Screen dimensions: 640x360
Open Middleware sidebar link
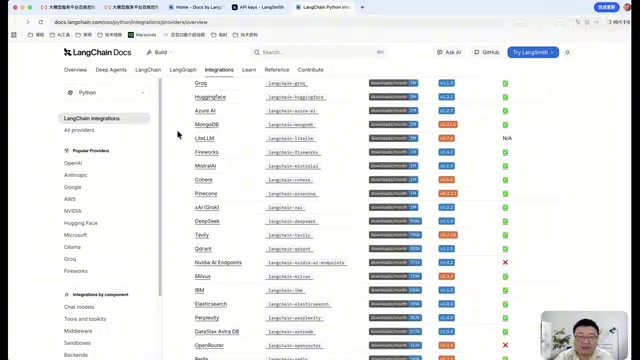(x=78, y=331)
